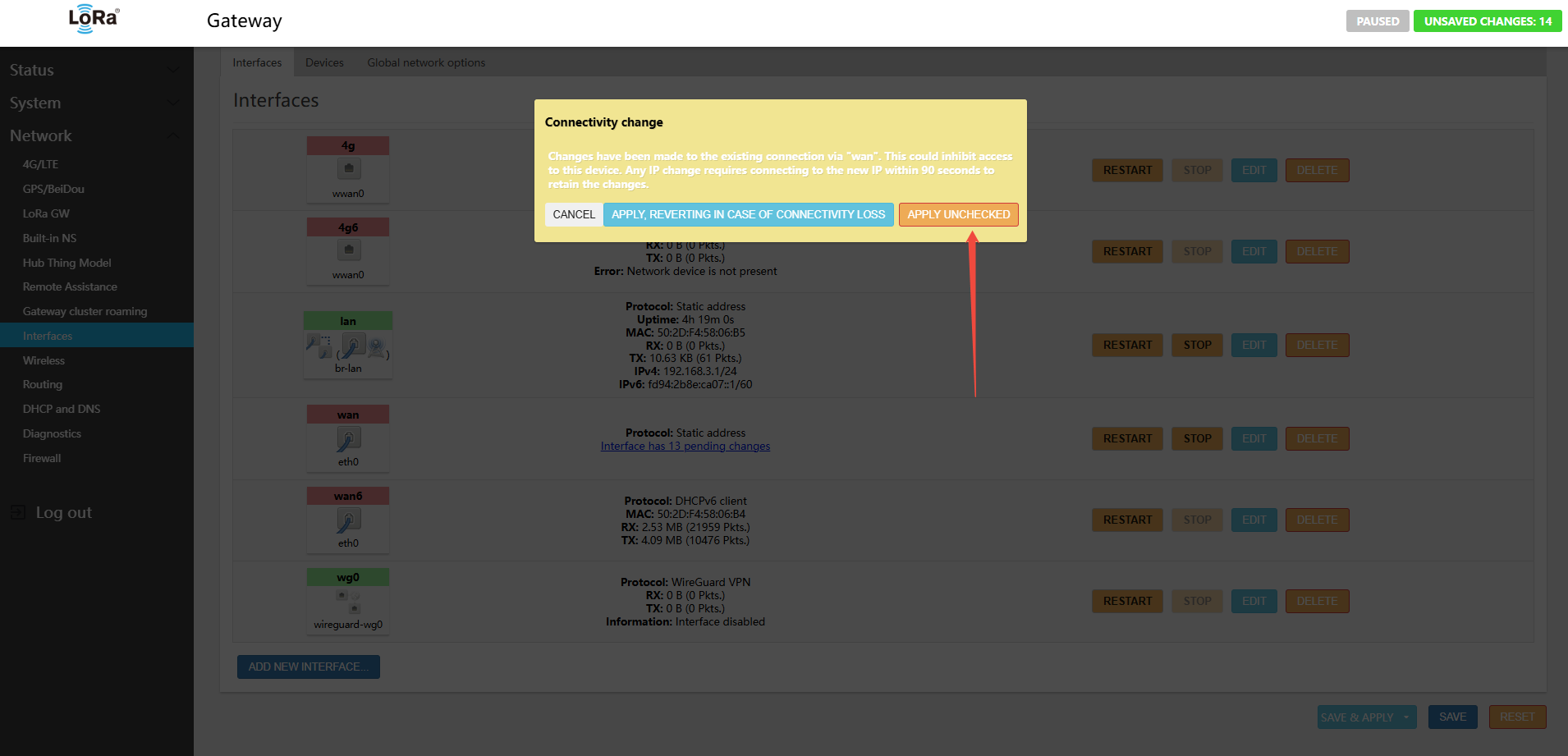Viewport: 1568px width, 756px height.
Task: Expand the System sidebar section
Action: pyautogui.click(x=173, y=103)
